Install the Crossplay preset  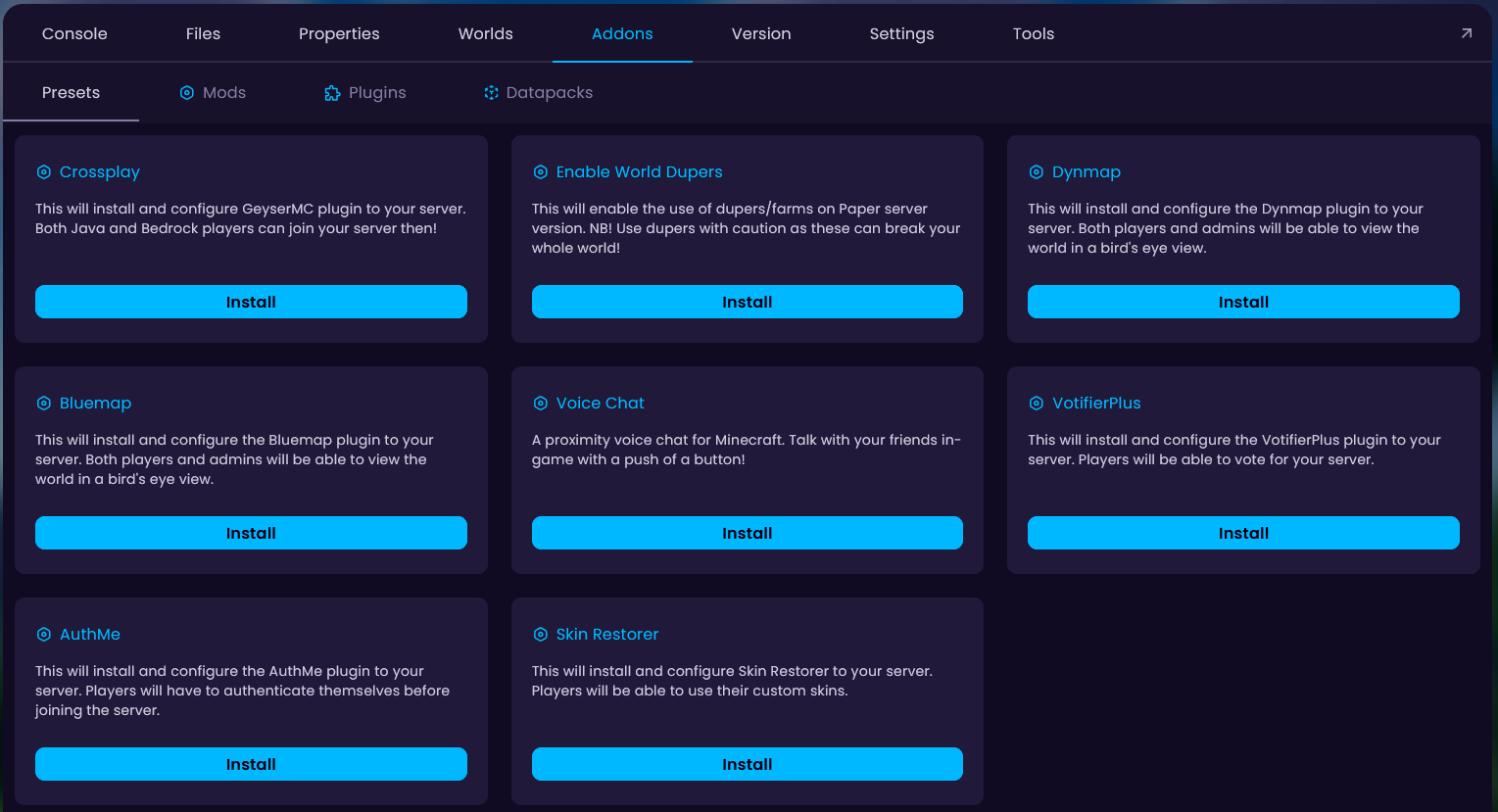pyautogui.click(x=251, y=302)
